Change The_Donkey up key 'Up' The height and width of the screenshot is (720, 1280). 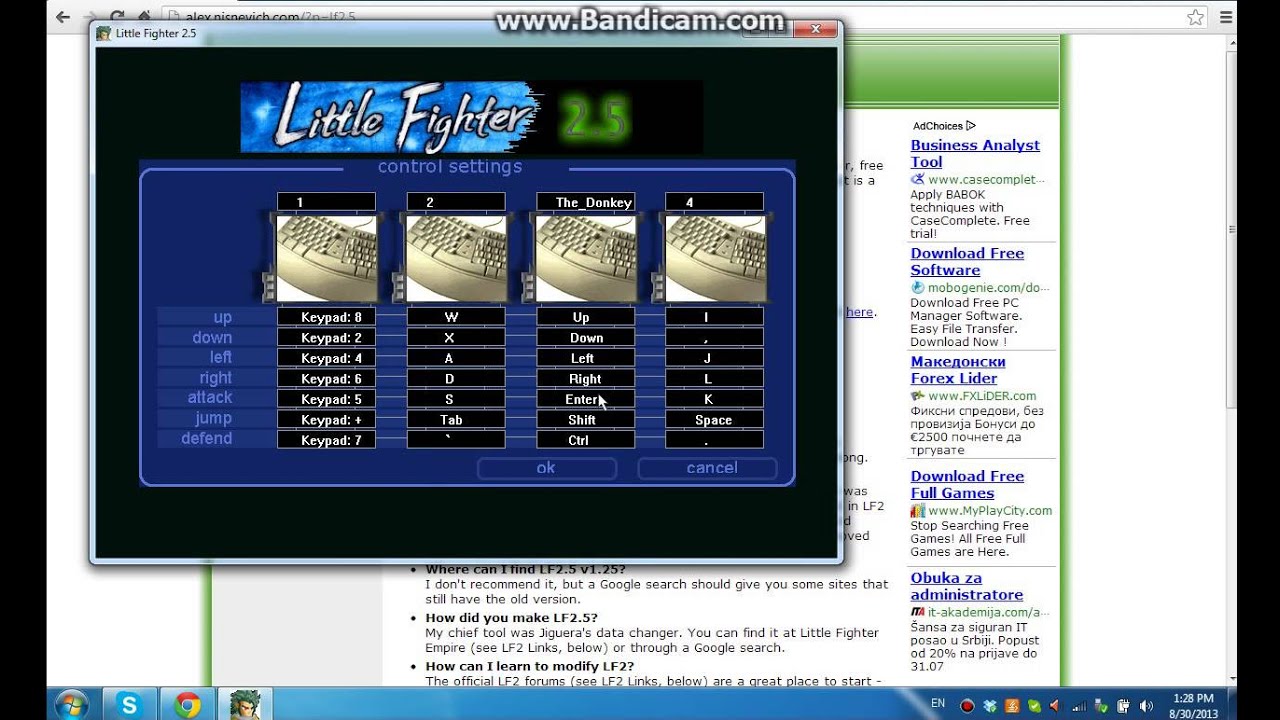586,317
